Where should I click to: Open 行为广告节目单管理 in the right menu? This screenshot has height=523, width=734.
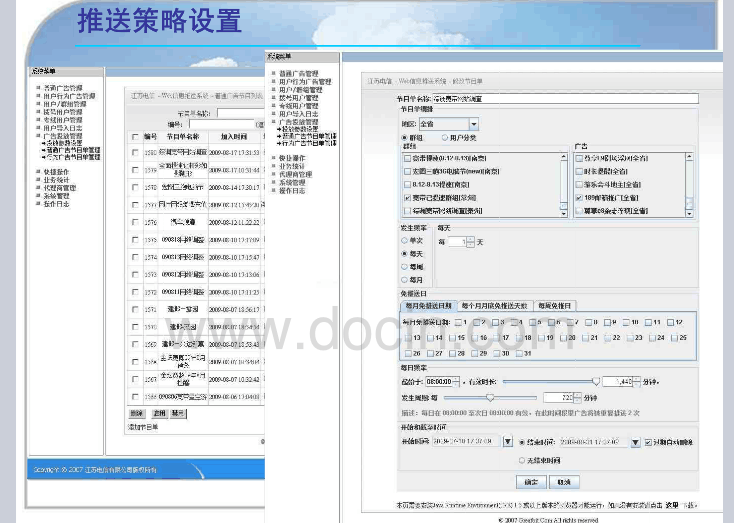(x=309, y=143)
